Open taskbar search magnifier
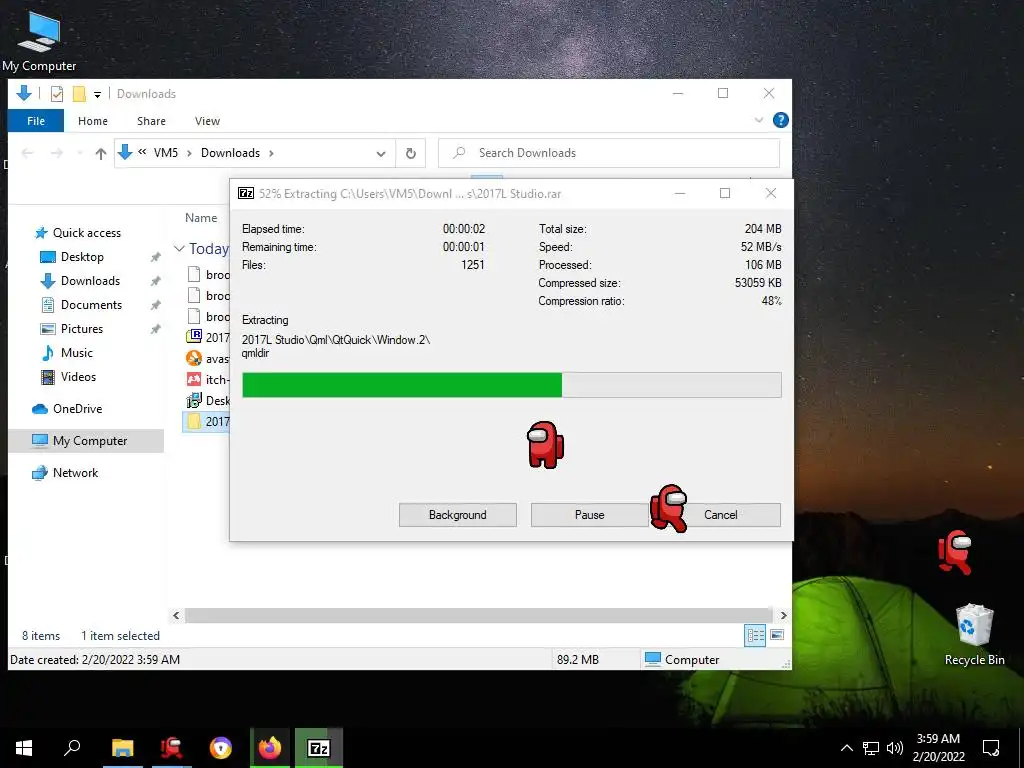This screenshot has height=768, width=1024. coord(72,748)
